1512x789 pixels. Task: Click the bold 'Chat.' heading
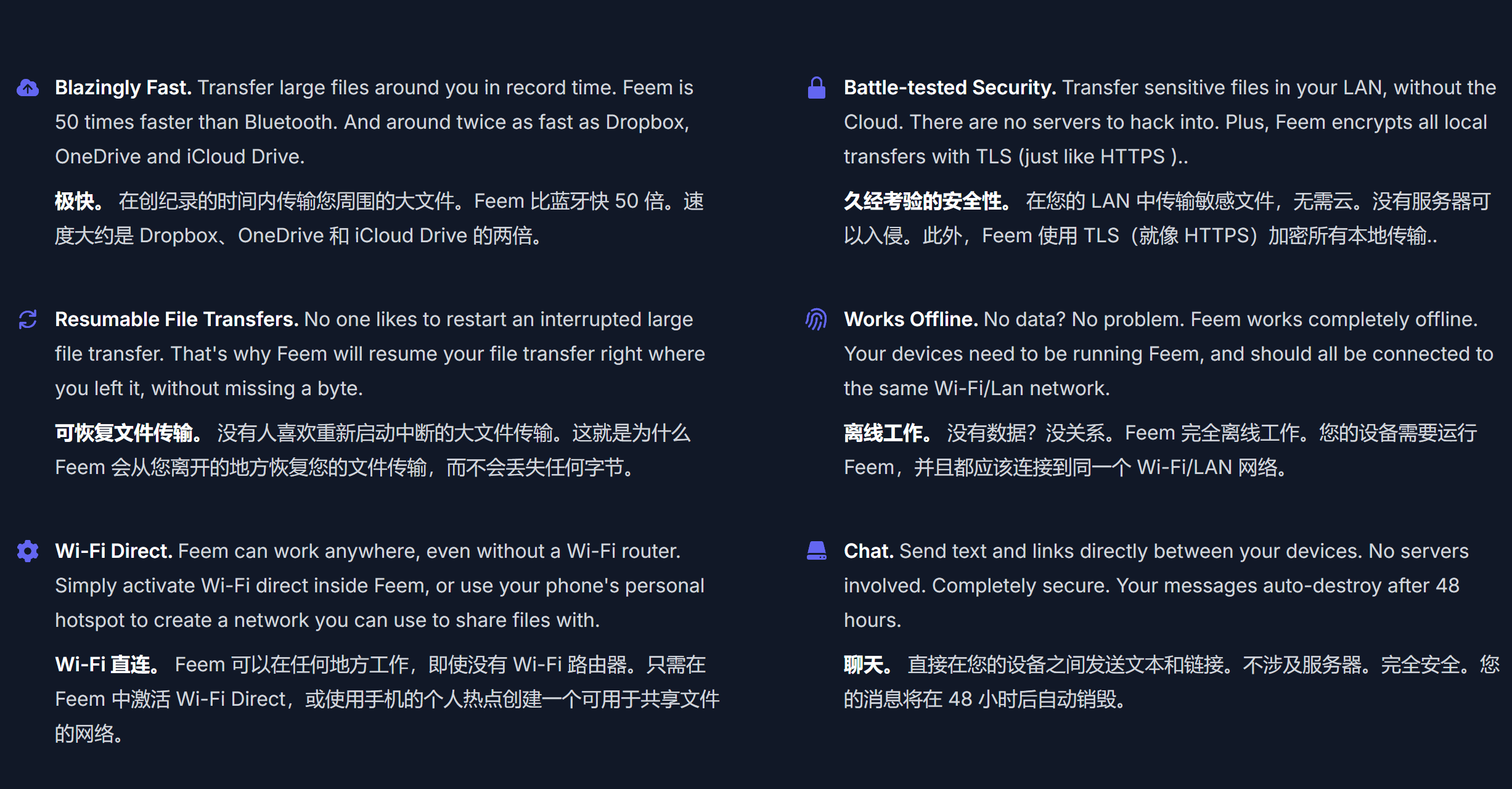click(x=868, y=551)
